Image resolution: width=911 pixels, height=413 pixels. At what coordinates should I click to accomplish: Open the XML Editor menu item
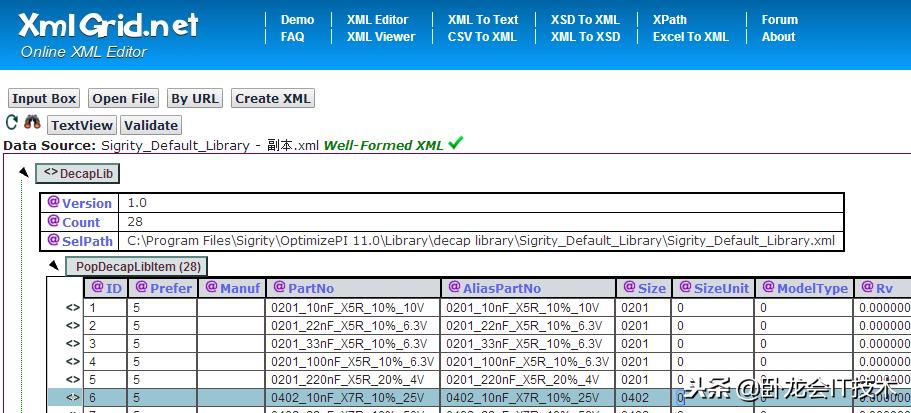[x=377, y=19]
